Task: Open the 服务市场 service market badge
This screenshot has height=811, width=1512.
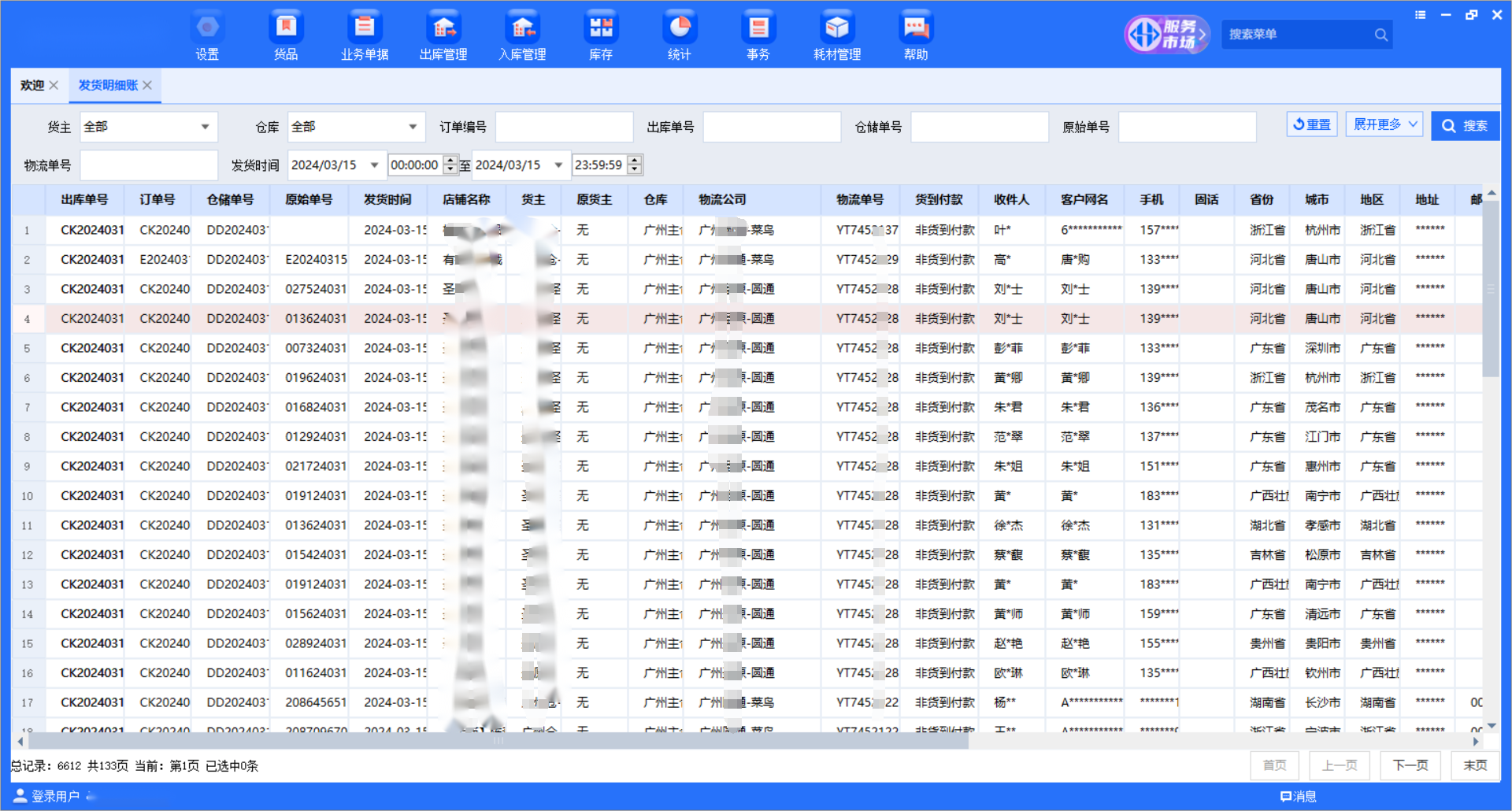Action: [1166, 35]
